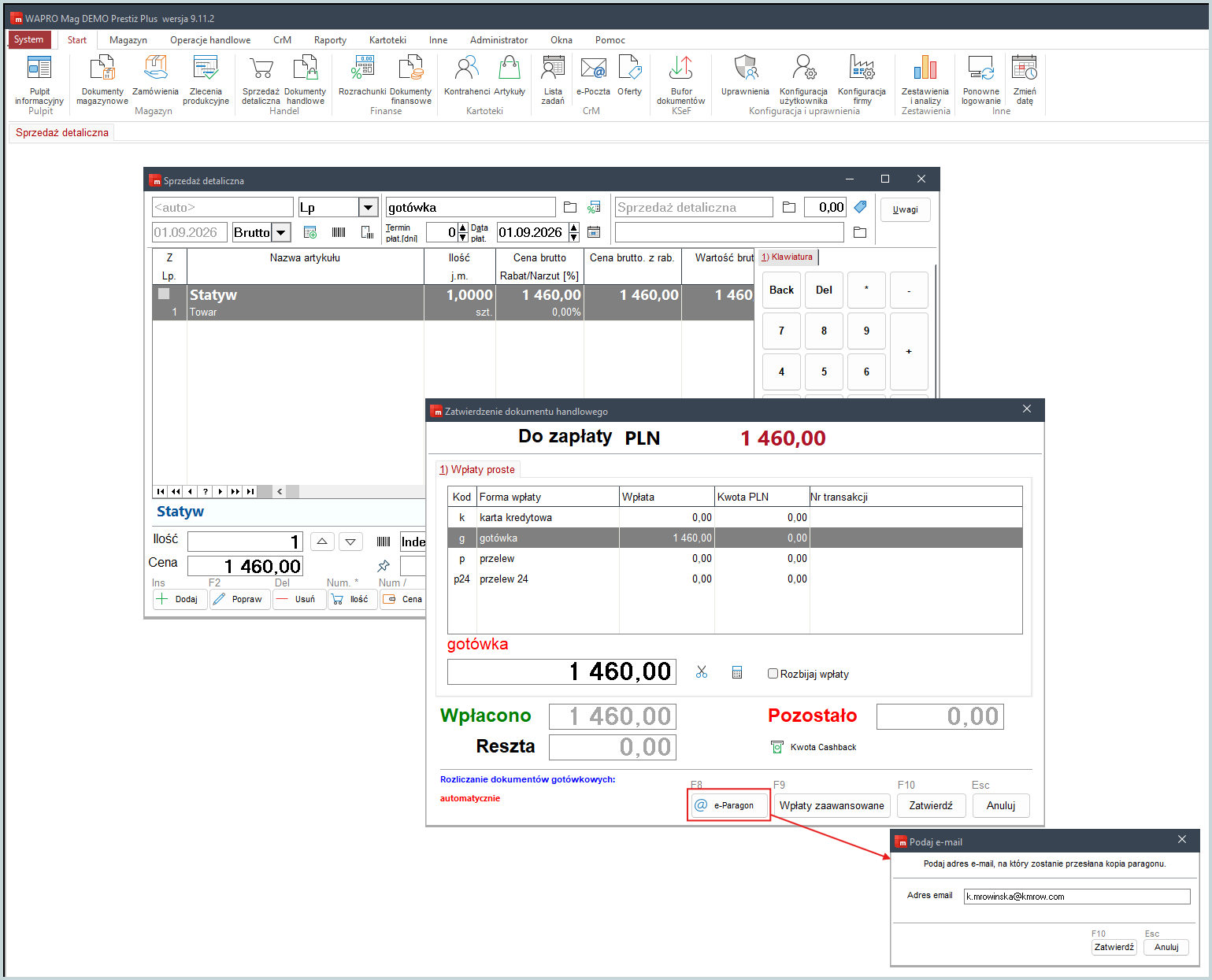Open Zestawienia i analizy
The width and height of the screenshot is (1212, 980).
925,80
